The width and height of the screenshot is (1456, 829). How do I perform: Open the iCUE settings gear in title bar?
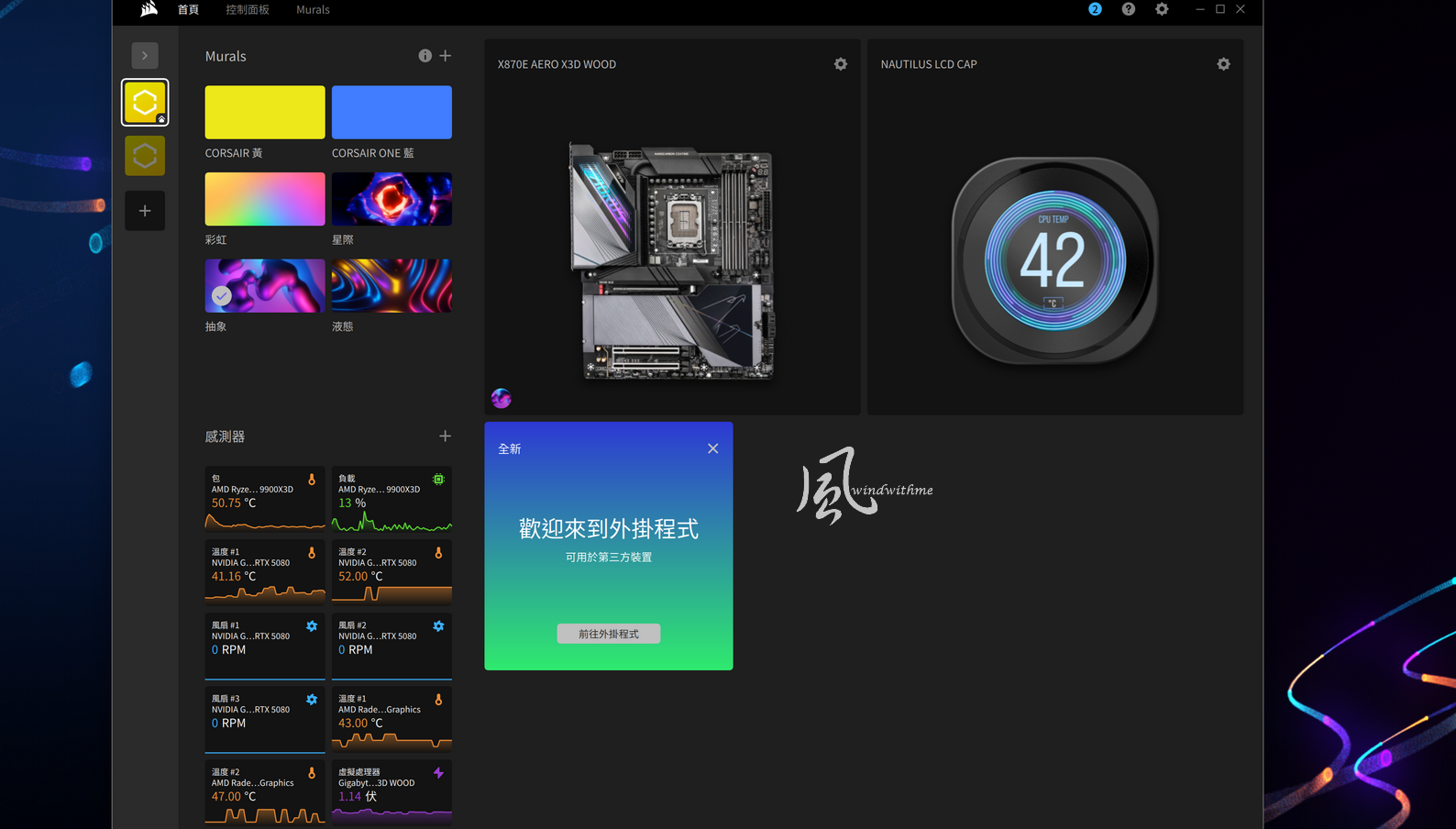pos(1162,9)
